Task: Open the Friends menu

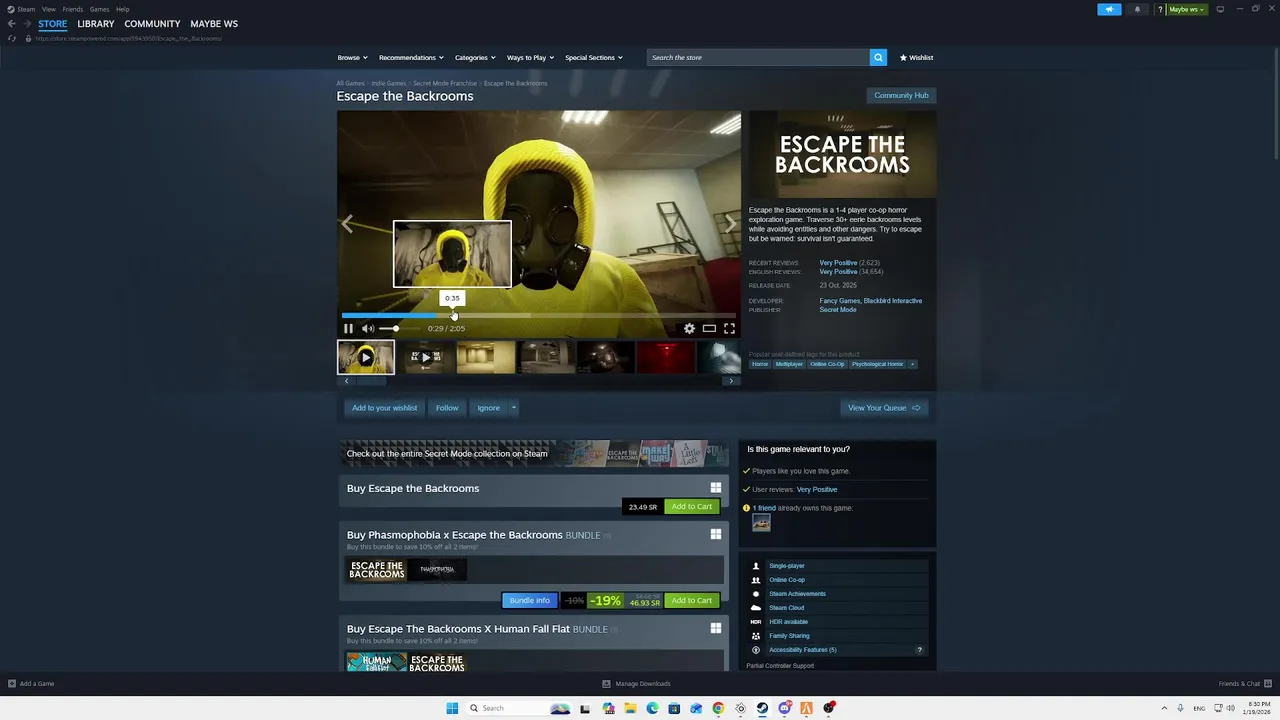Action: tap(73, 9)
